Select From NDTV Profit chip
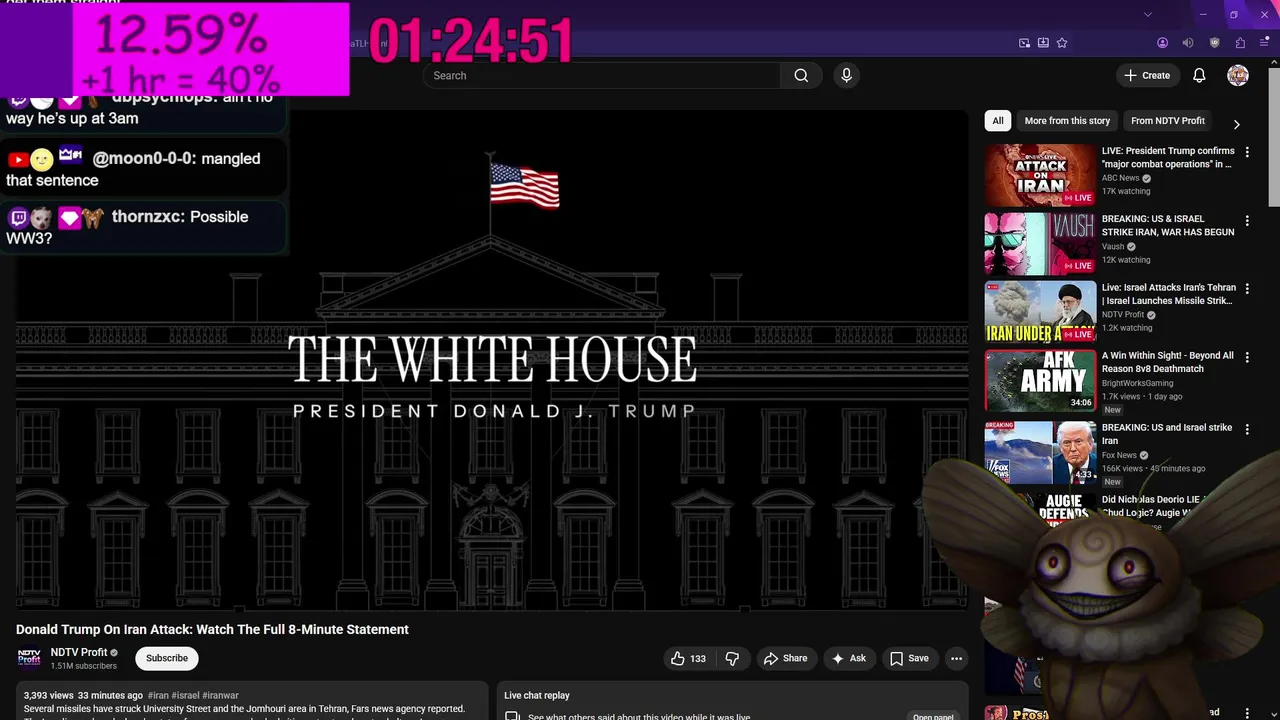 [x=1168, y=121]
